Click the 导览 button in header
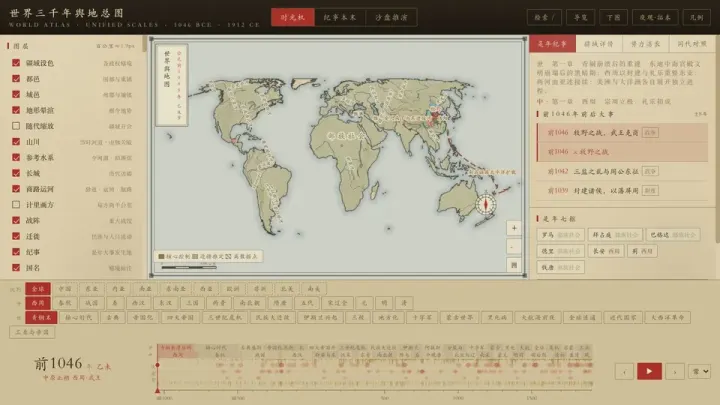The height and width of the screenshot is (405, 720). click(580, 17)
